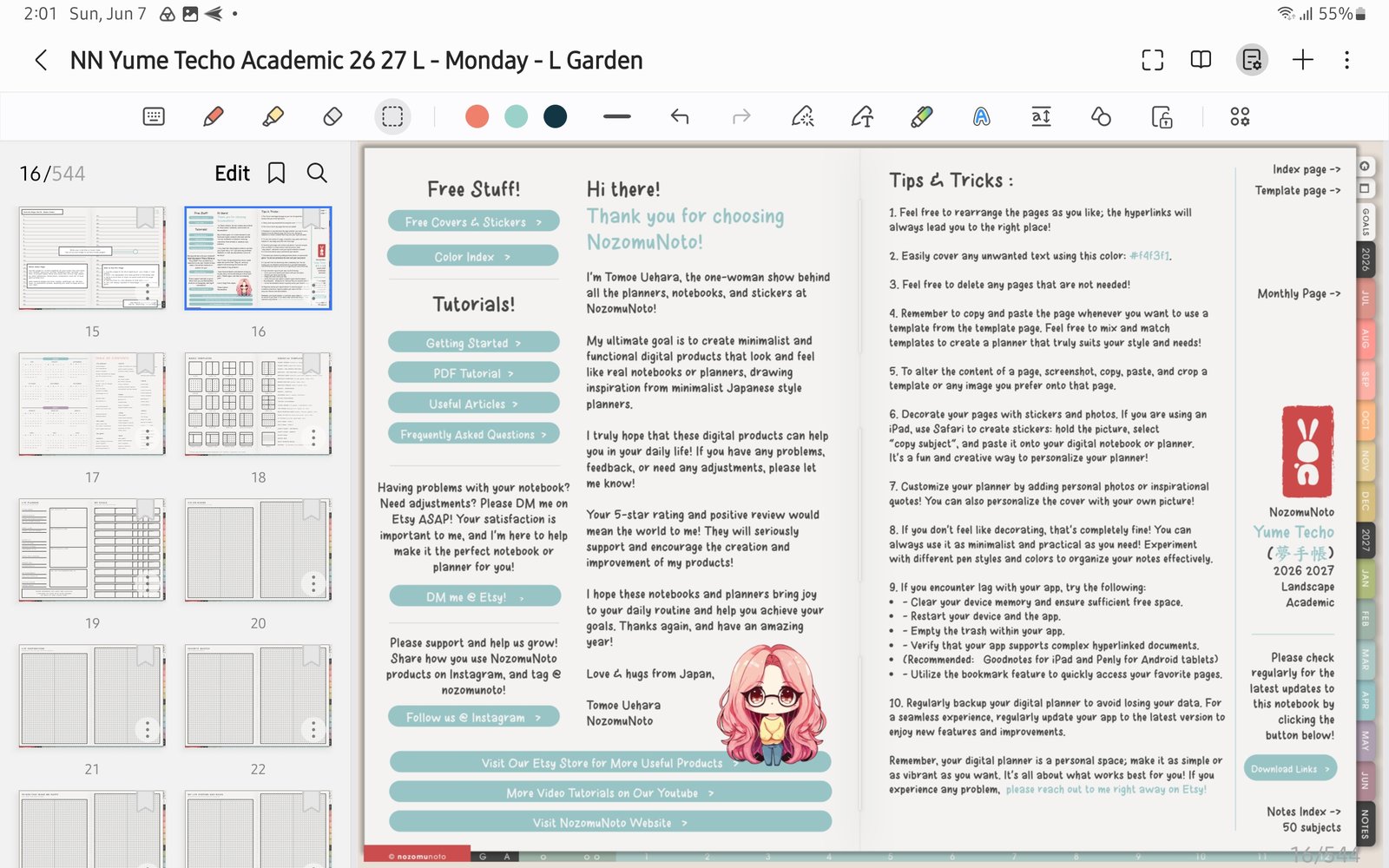Jump to GOALS tab
Screen dimensions: 1389x868
click(1365, 221)
